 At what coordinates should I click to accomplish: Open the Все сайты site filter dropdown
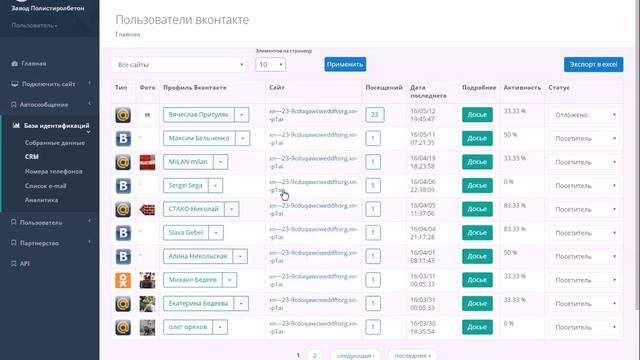point(179,64)
